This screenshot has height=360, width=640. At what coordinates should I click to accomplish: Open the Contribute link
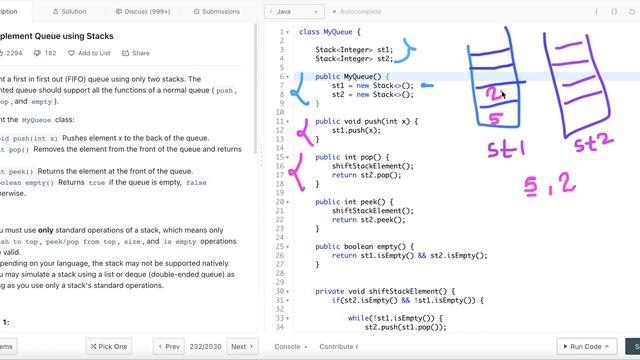(x=338, y=347)
